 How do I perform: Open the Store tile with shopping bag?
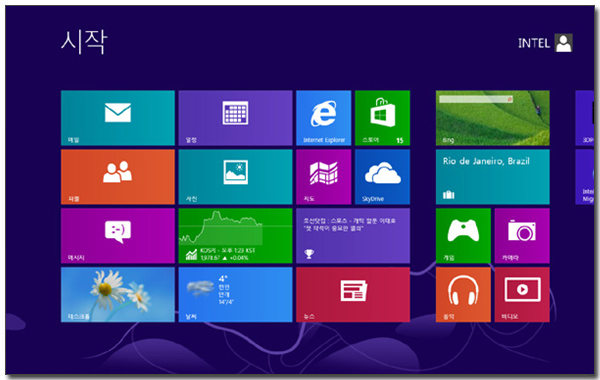pos(382,118)
